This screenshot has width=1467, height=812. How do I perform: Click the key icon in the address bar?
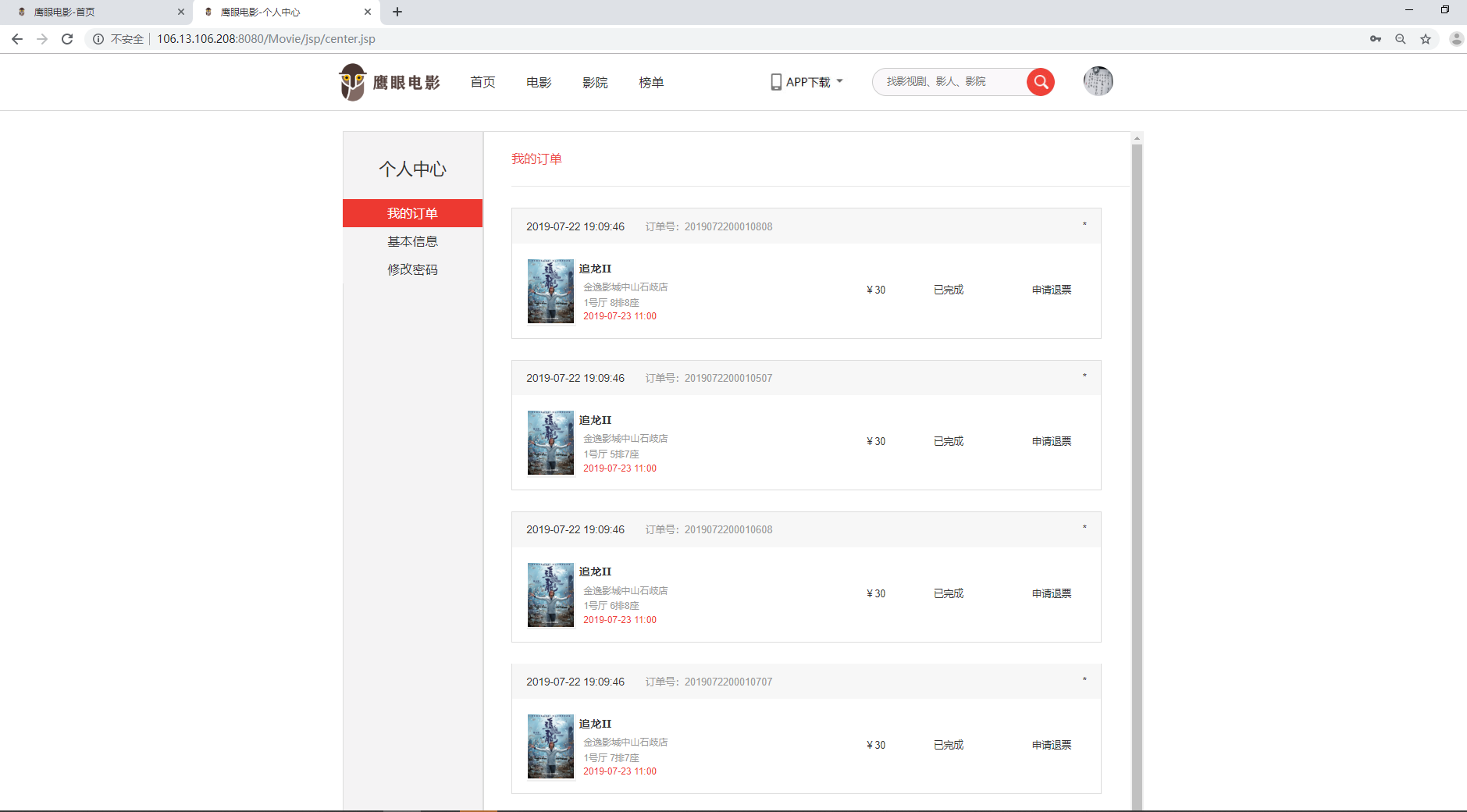(1376, 38)
